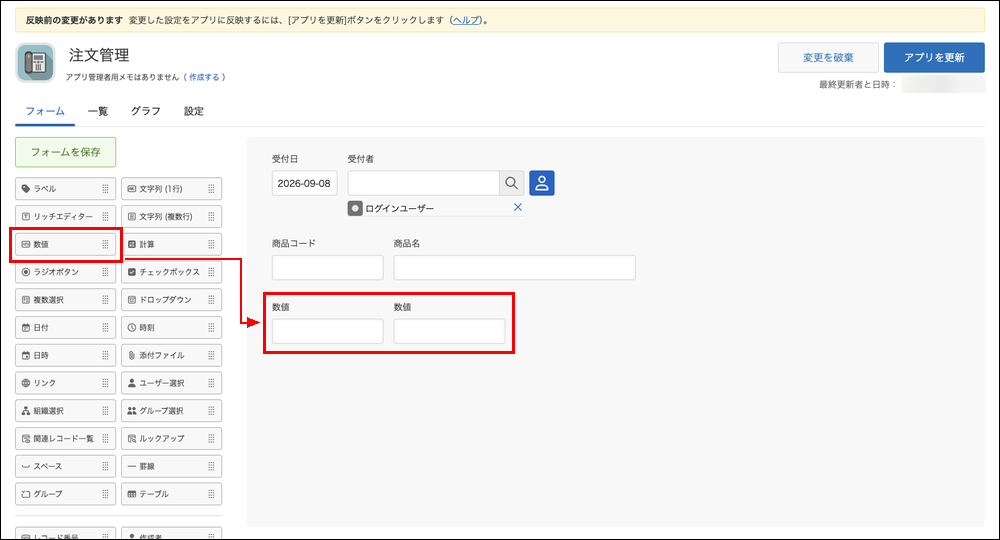The width and height of the screenshot is (1000, 540).
Task: Select the チェックボックス field item
Action: [x=172, y=272]
